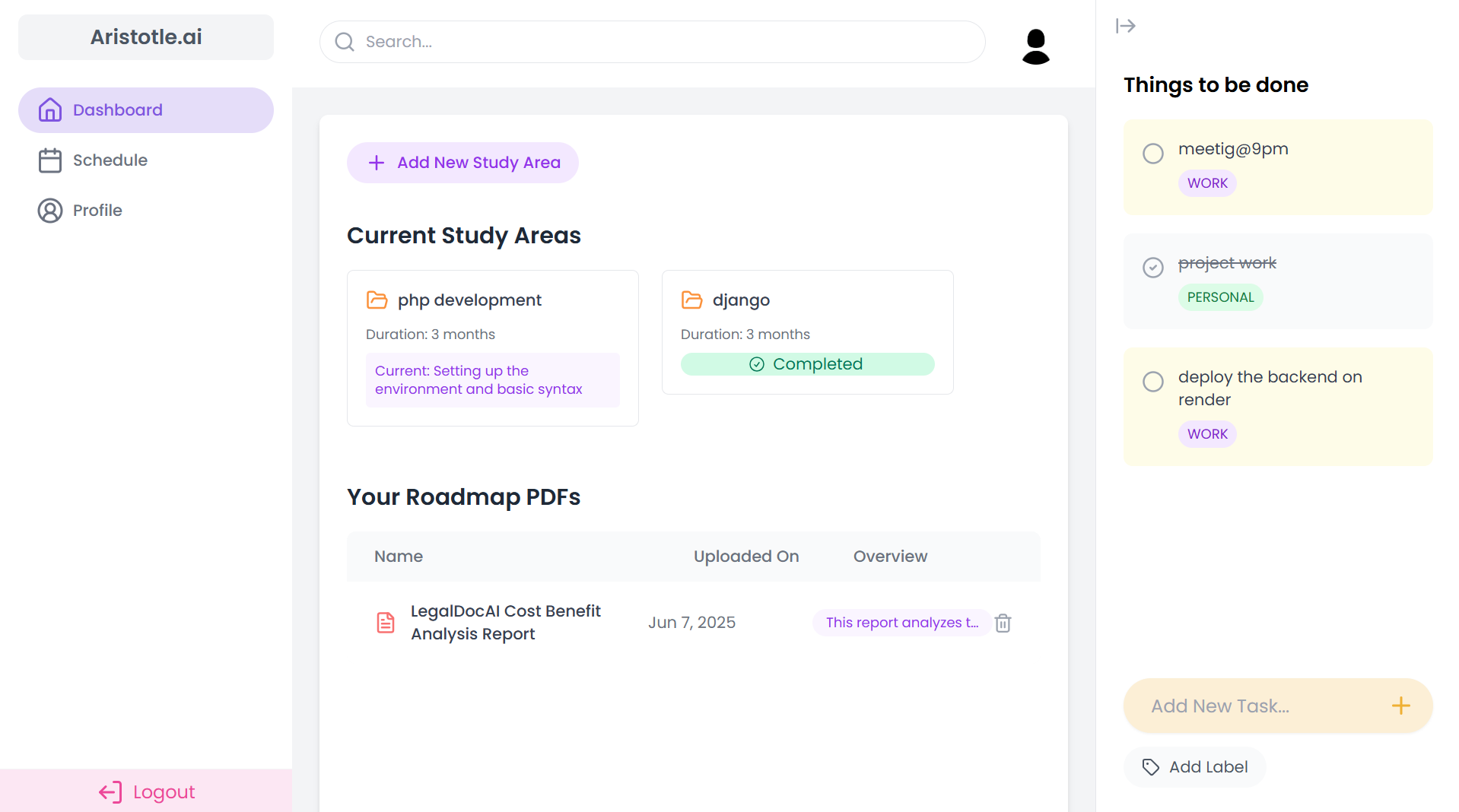1459x812 pixels.
Task: Collapse the tasks side panel arrow
Action: tap(1125, 26)
